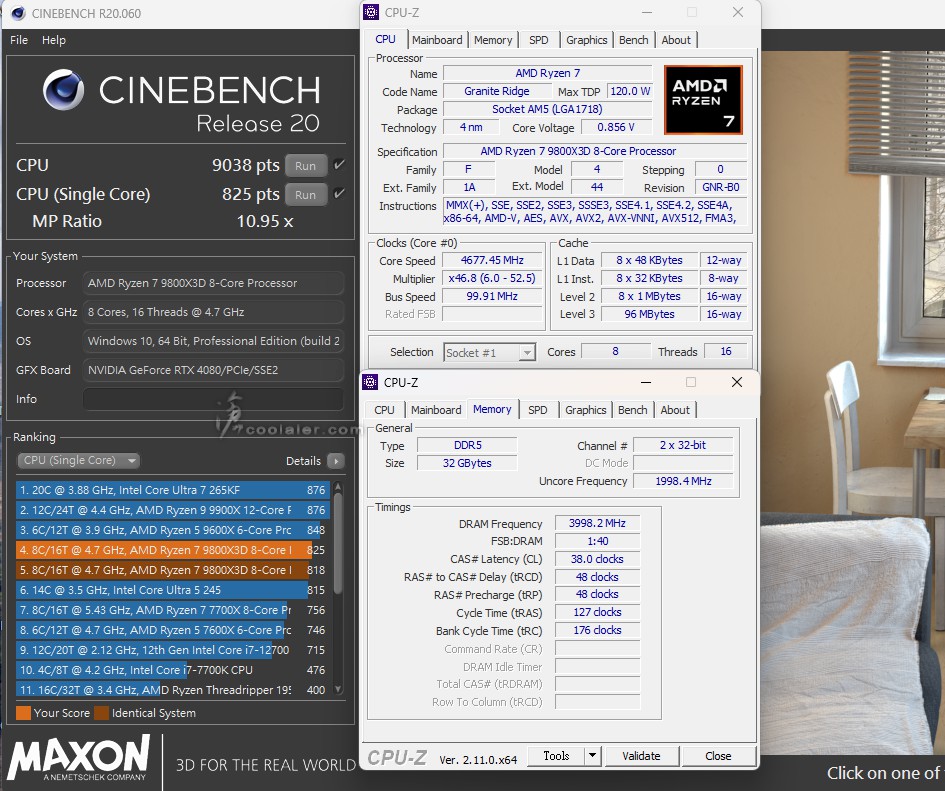
Task: Click the CAS# Latency value 38.0 clocks
Action: [597, 559]
